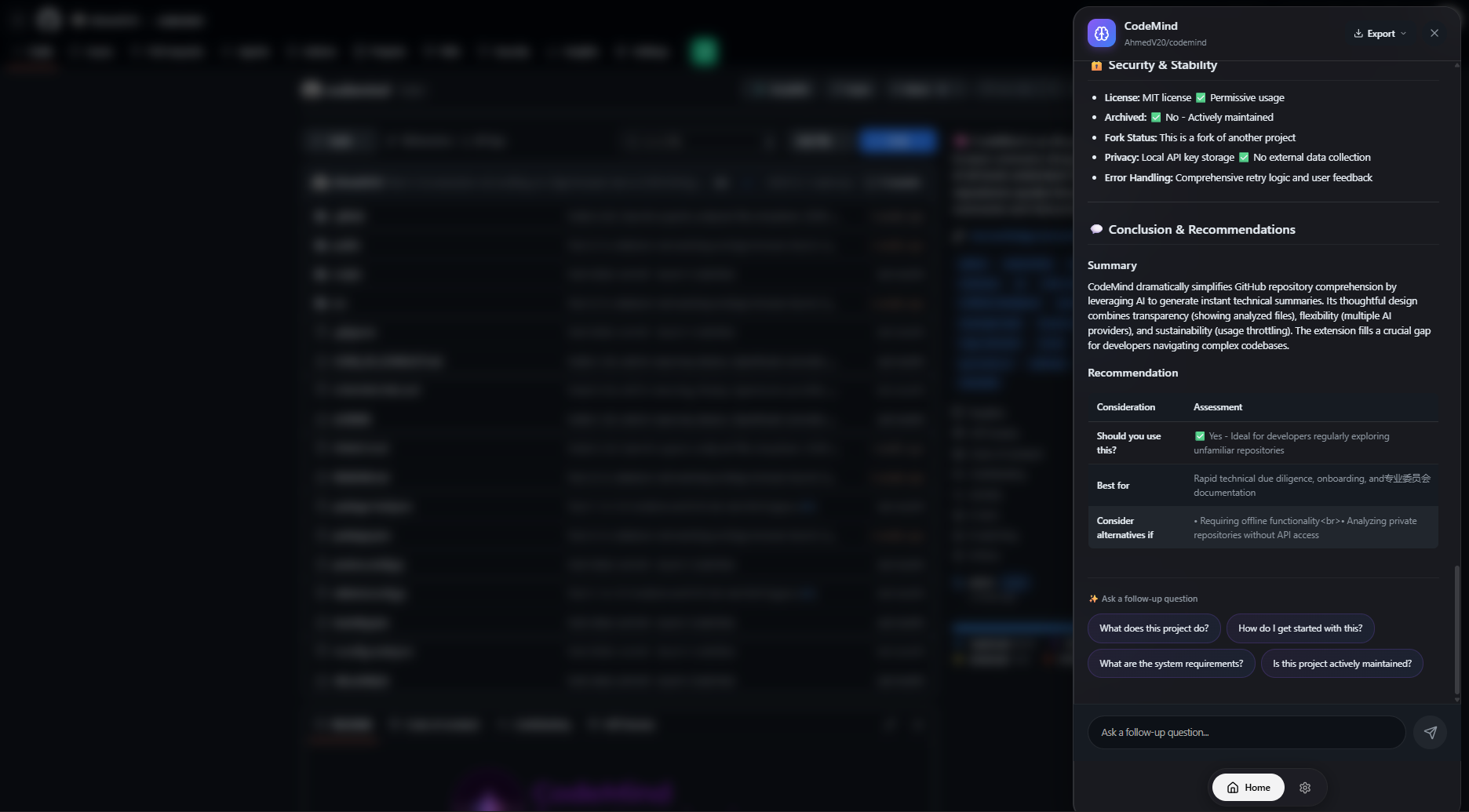1469x812 pixels.
Task: Focus the 'Ask a follow-up question...' input field
Action: tap(1246, 733)
